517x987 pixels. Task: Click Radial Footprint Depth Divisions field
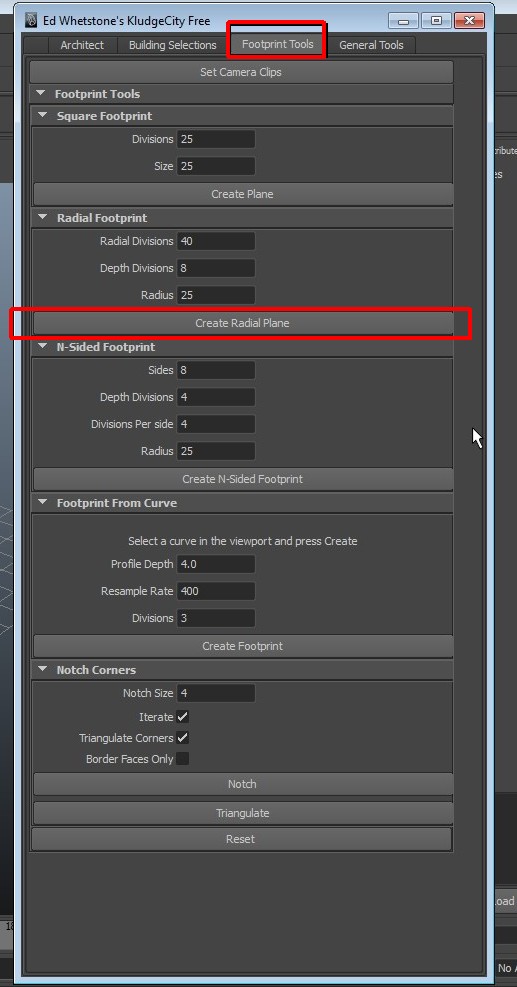[216, 268]
